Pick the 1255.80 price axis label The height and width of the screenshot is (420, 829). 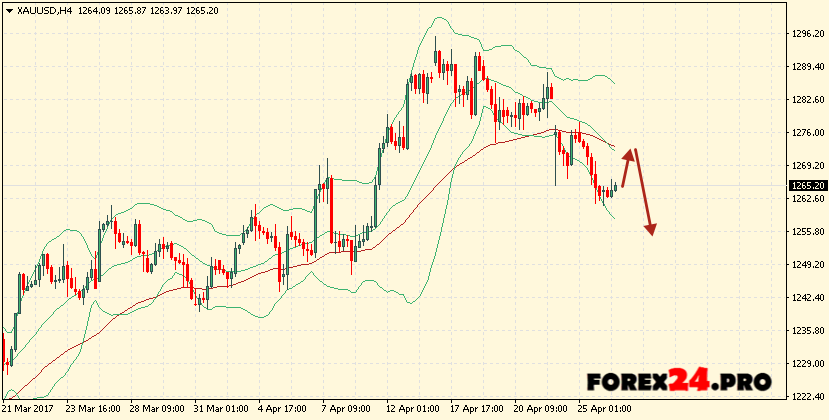coord(805,232)
